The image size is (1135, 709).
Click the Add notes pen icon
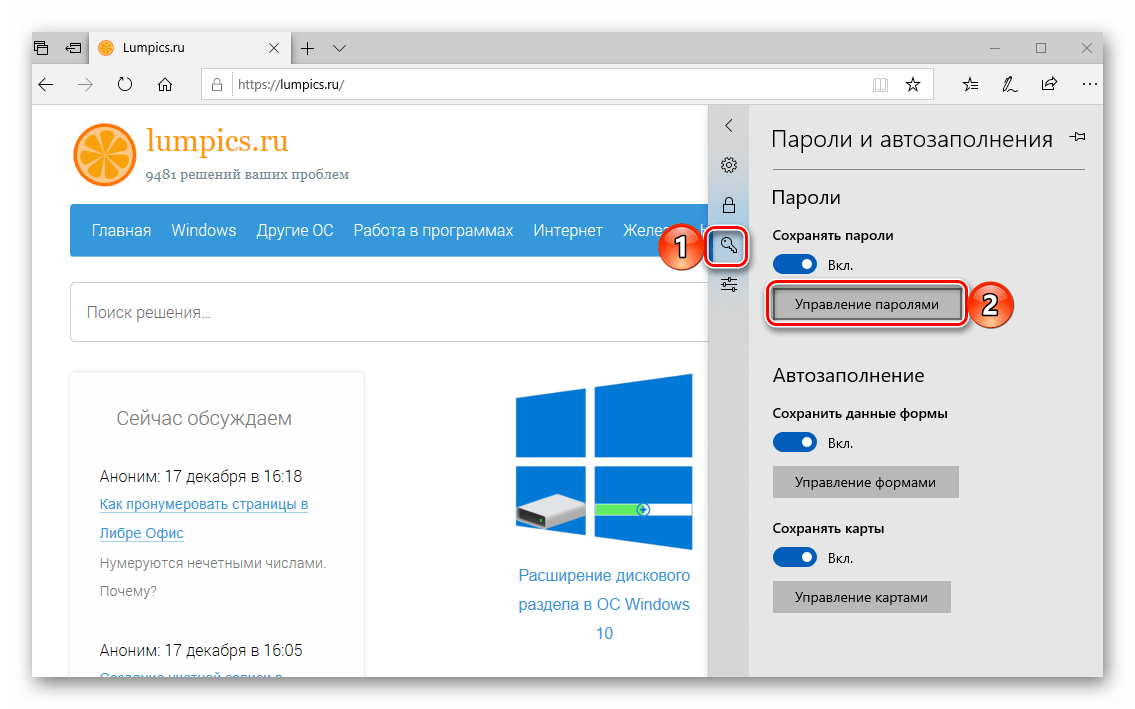pyautogui.click(x=1010, y=85)
